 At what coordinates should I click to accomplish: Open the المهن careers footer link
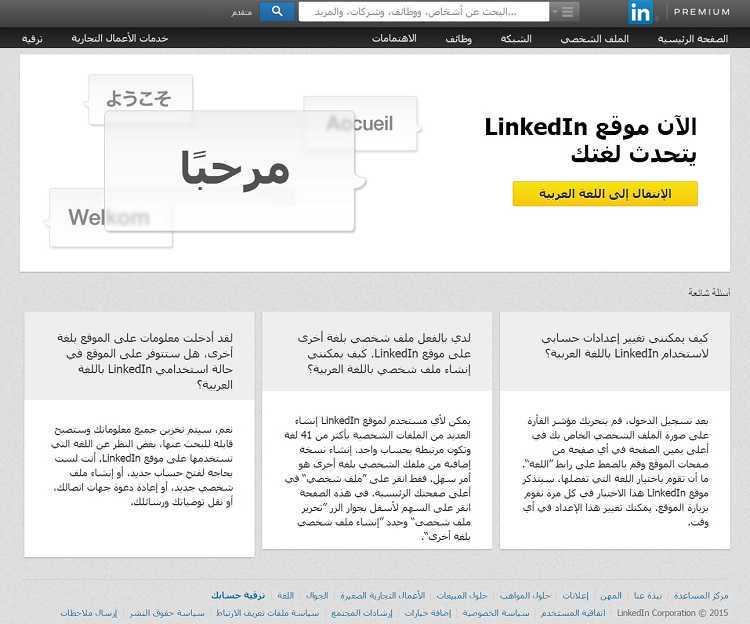611,596
